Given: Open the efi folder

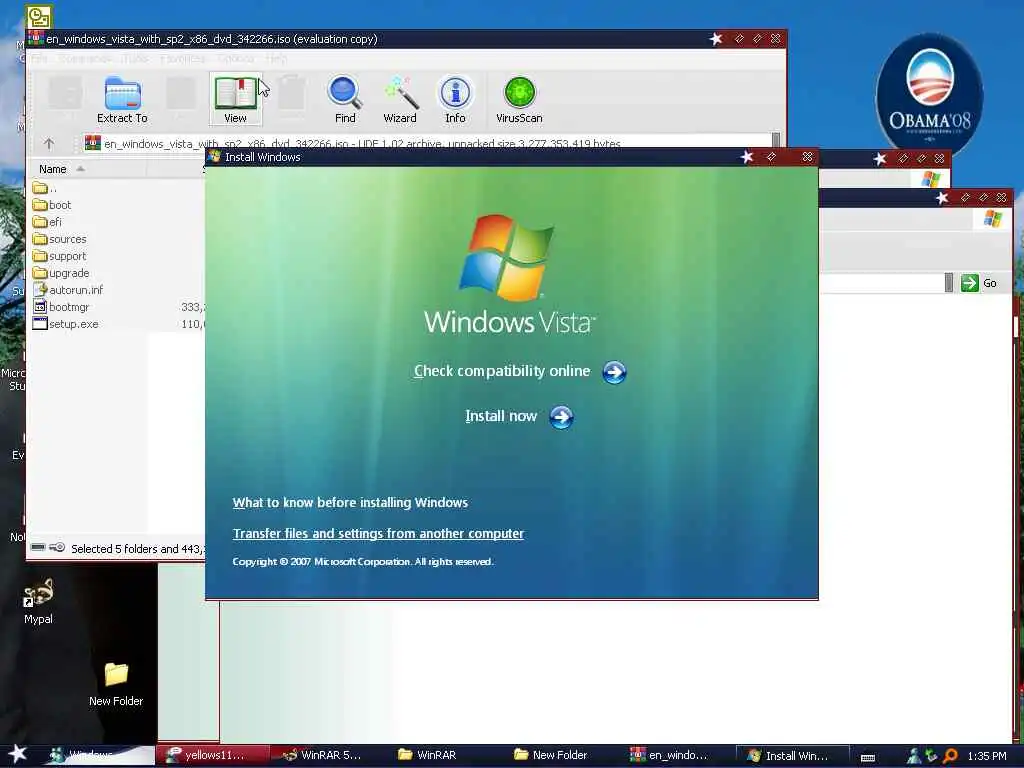Looking at the screenshot, I should click(47, 221).
